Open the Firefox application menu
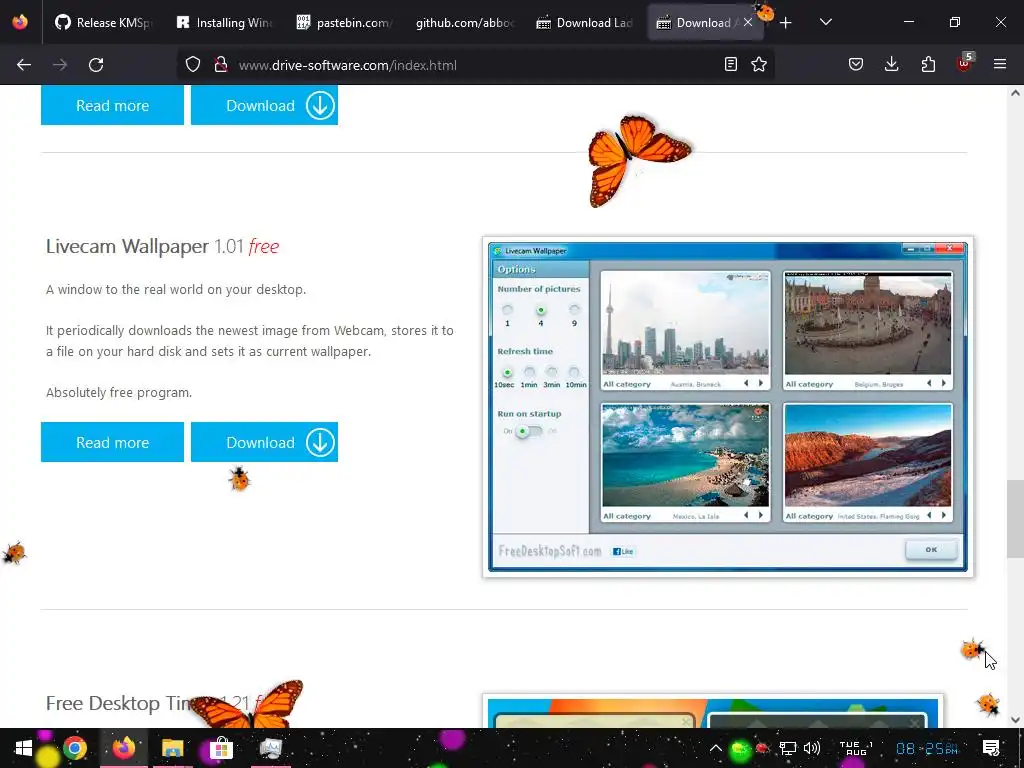Image resolution: width=1024 pixels, height=768 pixels. tap(1000, 64)
